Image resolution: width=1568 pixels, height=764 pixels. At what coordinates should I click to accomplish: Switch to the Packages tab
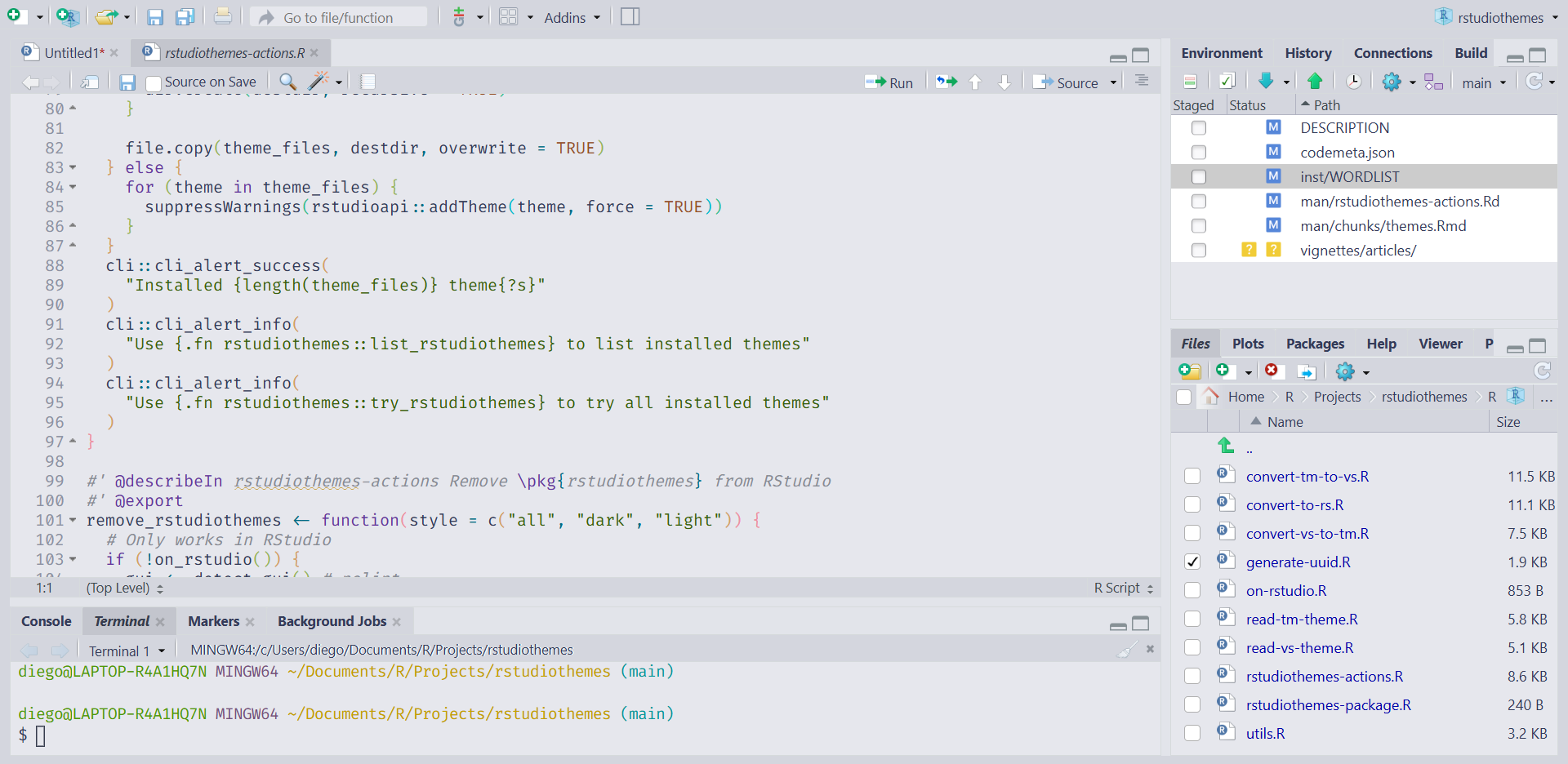click(x=1315, y=344)
